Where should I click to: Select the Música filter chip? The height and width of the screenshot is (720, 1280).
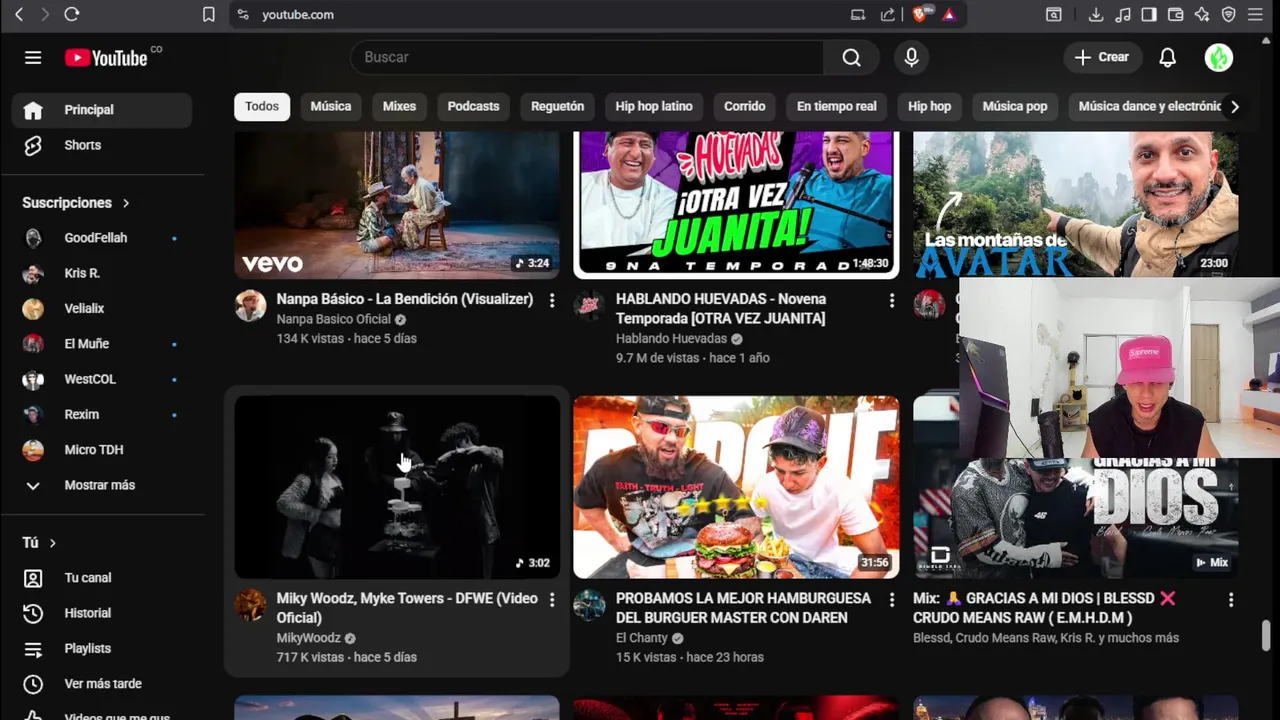[331, 106]
